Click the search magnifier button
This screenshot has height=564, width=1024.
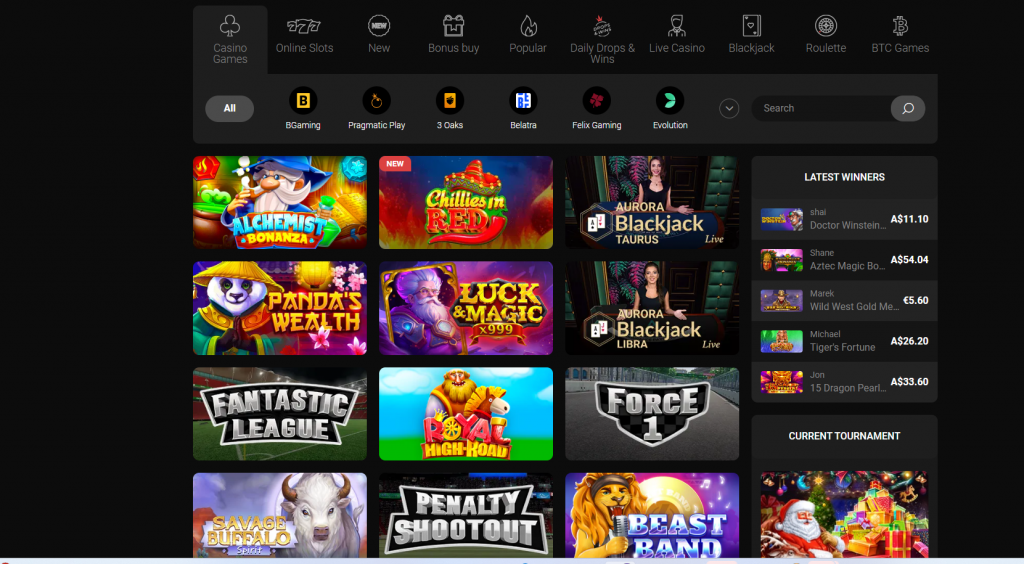pyautogui.click(x=908, y=108)
